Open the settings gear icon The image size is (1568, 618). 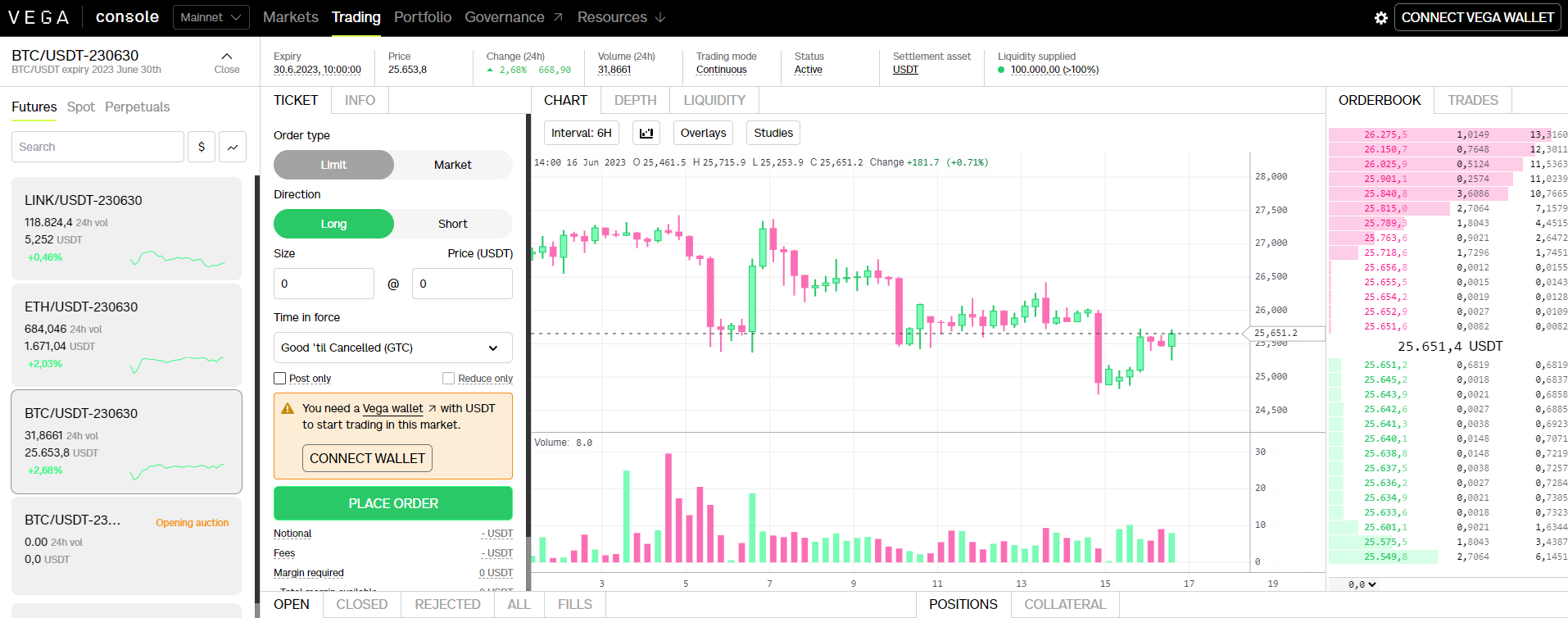click(x=1380, y=18)
